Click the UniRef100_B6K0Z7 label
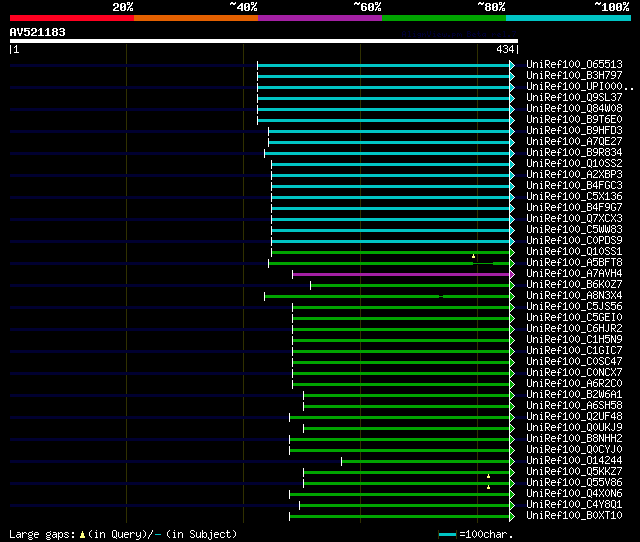Image resolution: width=640 pixels, height=542 pixels. [x=574, y=285]
